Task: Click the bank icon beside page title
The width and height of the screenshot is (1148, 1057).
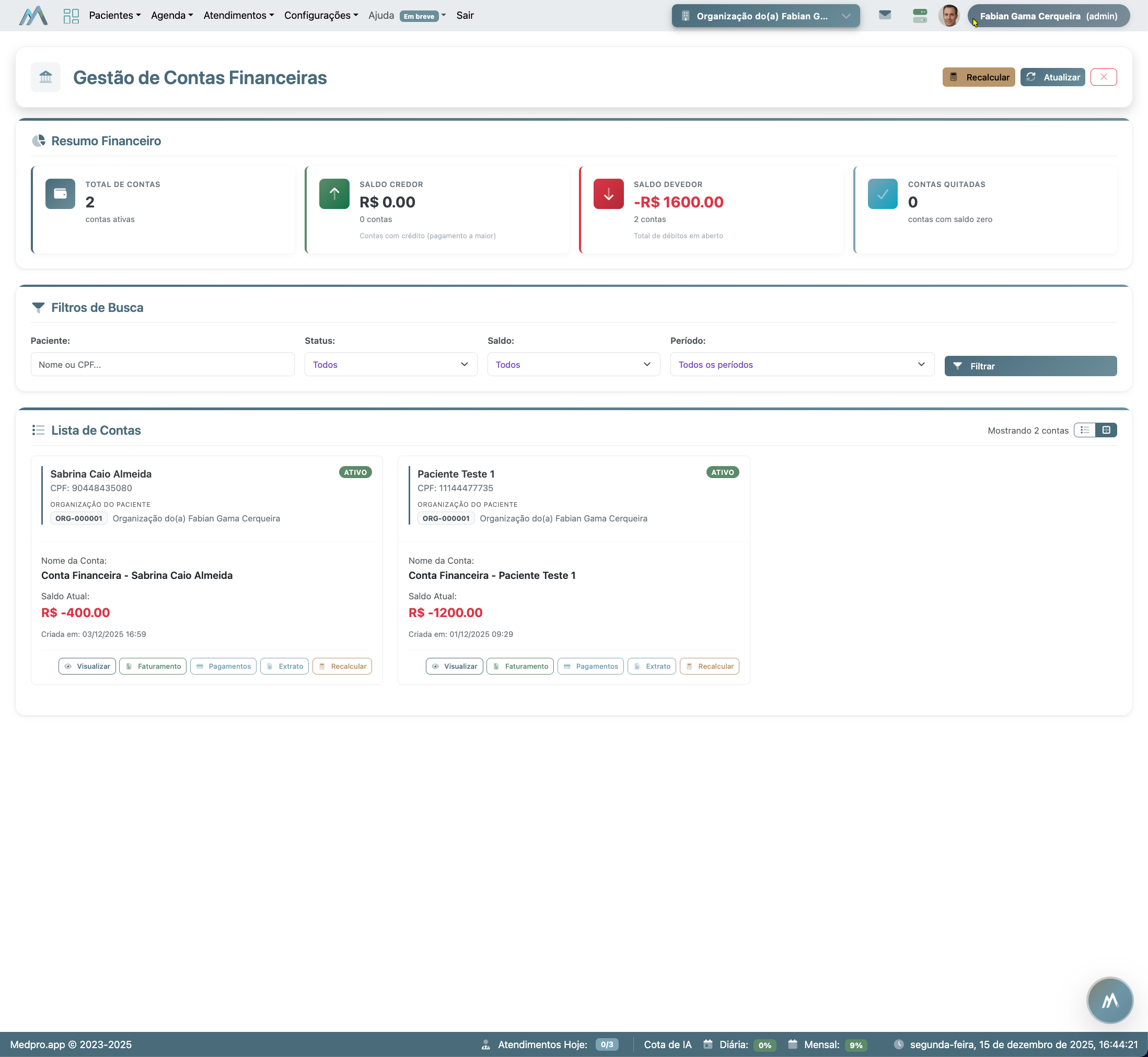Action: 46,77
